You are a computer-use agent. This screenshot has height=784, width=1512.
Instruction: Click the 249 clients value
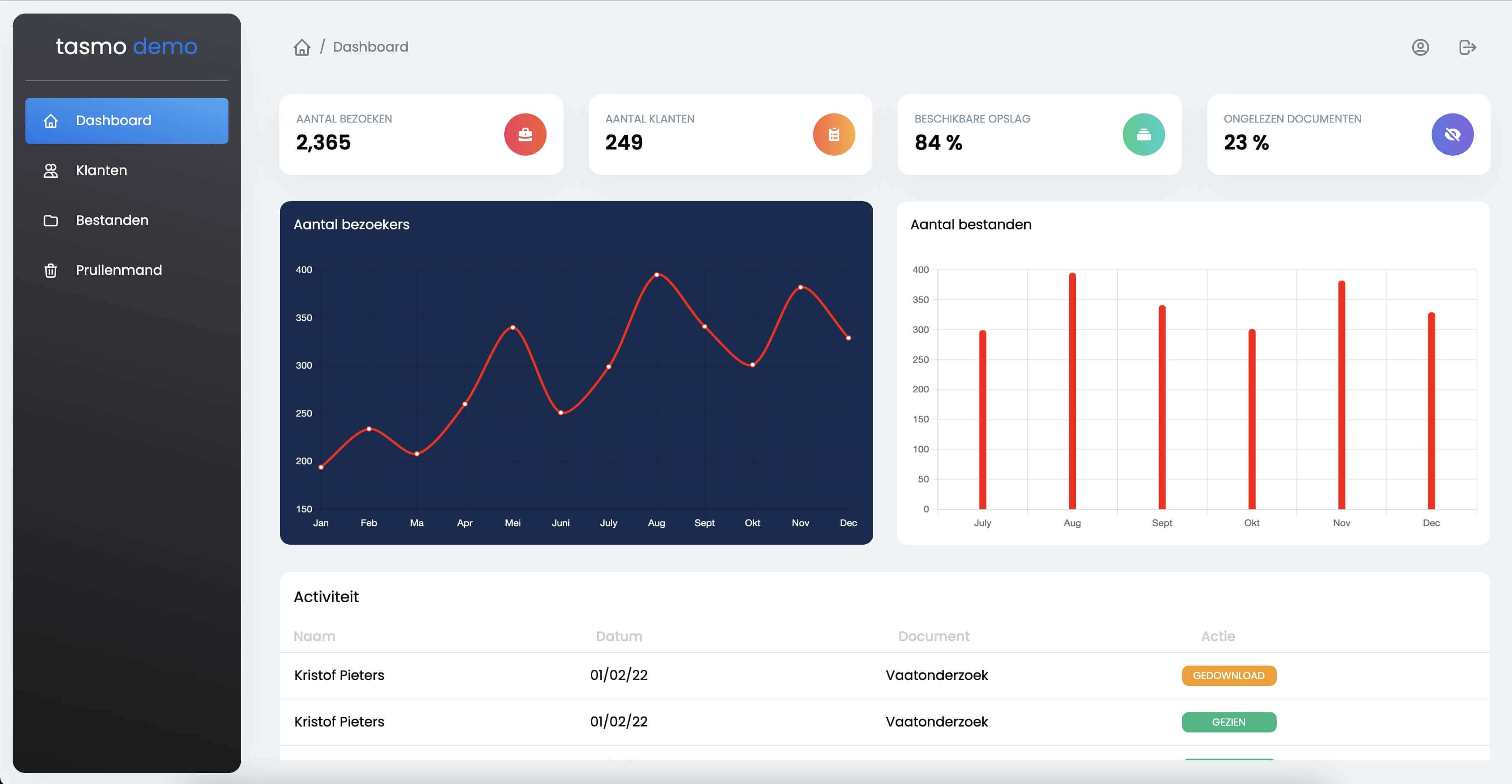[x=624, y=143]
